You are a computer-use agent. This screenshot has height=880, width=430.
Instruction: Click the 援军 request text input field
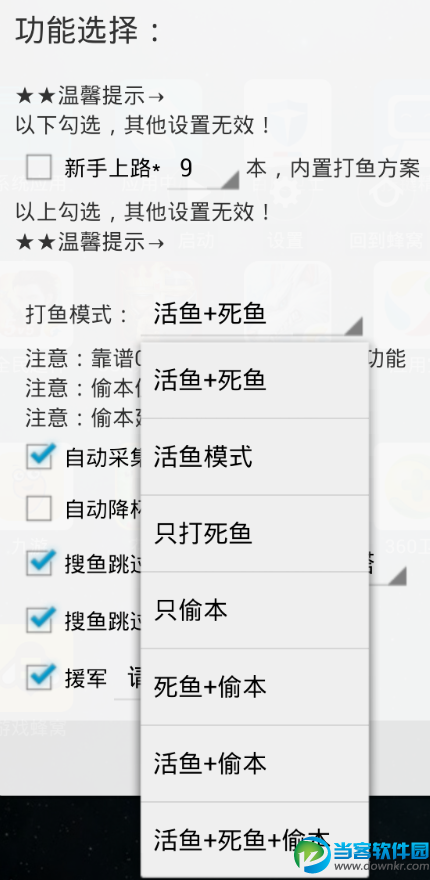tap(128, 679)
